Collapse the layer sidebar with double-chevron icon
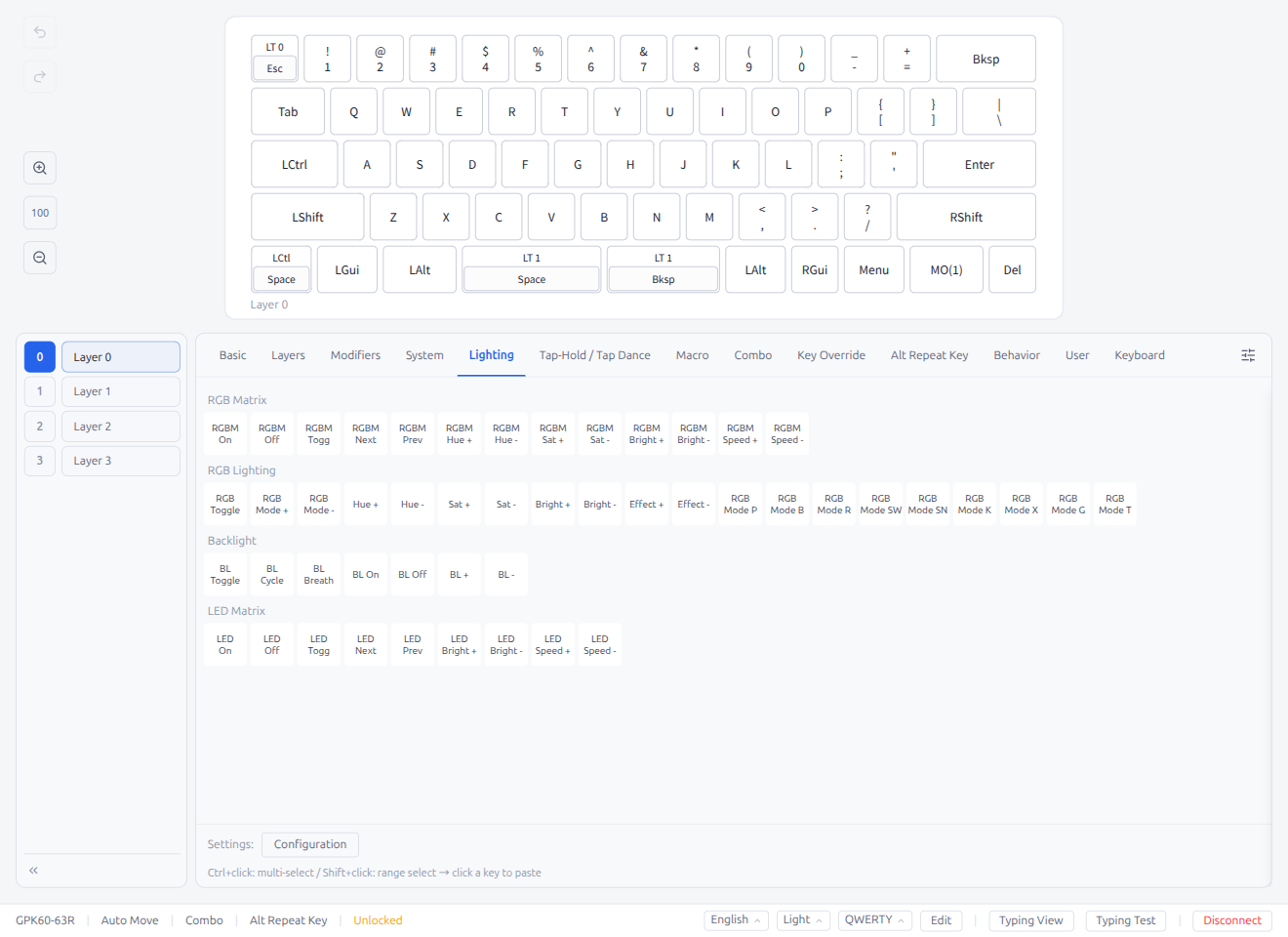The image size is (1288, 937). click(x=33, y=870)
